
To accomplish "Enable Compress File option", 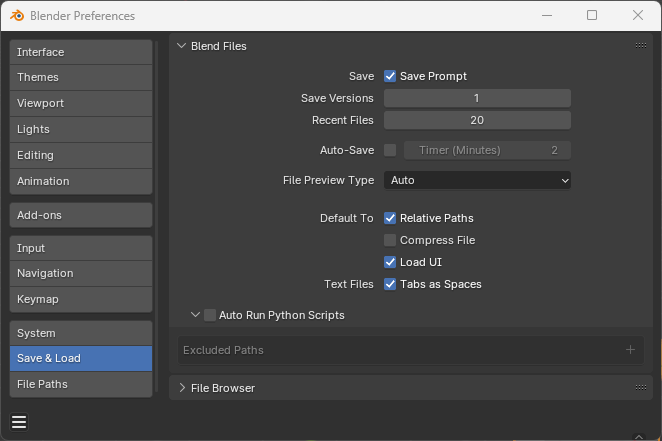I will [390, 240].
